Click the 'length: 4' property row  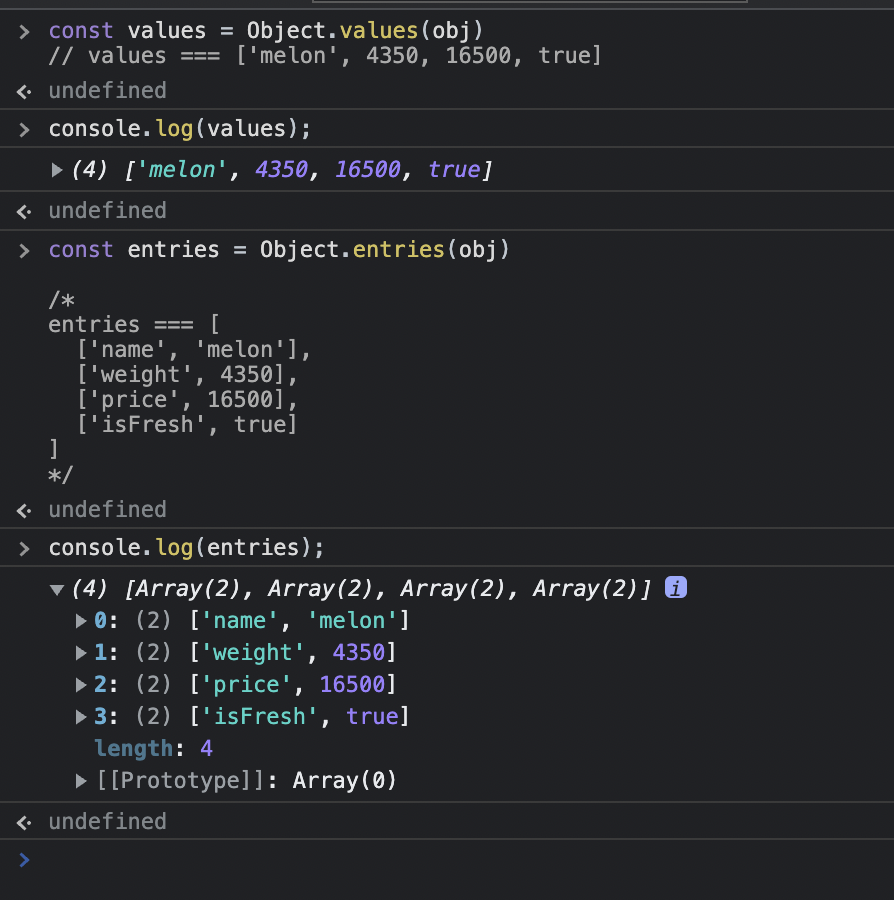pos(154,748)
